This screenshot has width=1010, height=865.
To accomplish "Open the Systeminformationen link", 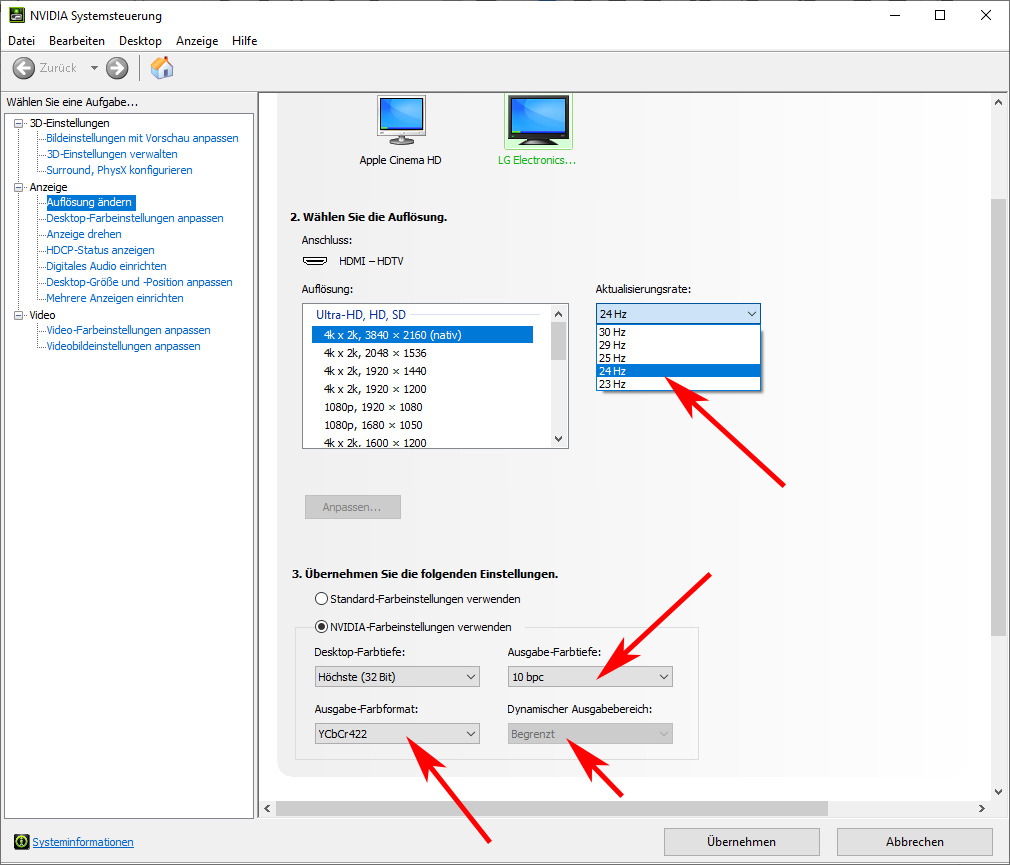I will coord(83,842).
